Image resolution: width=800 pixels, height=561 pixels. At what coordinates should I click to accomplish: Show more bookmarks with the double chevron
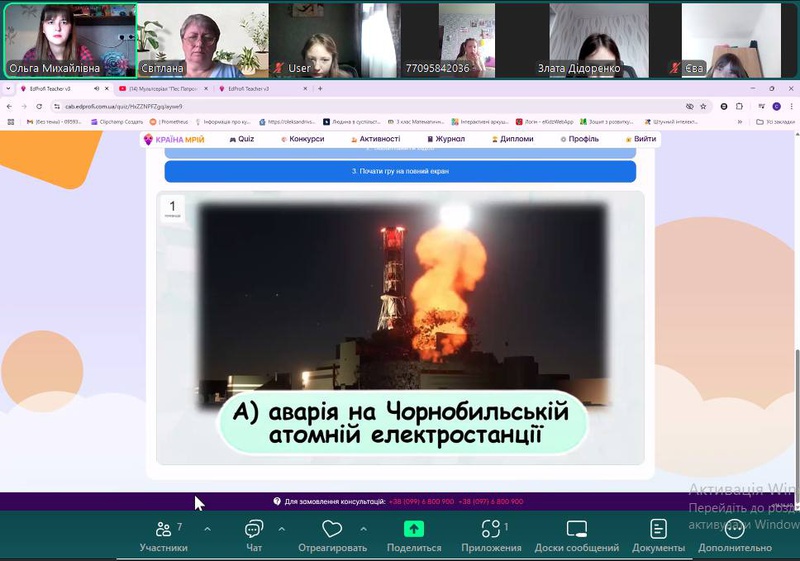(x=740, y=122)
